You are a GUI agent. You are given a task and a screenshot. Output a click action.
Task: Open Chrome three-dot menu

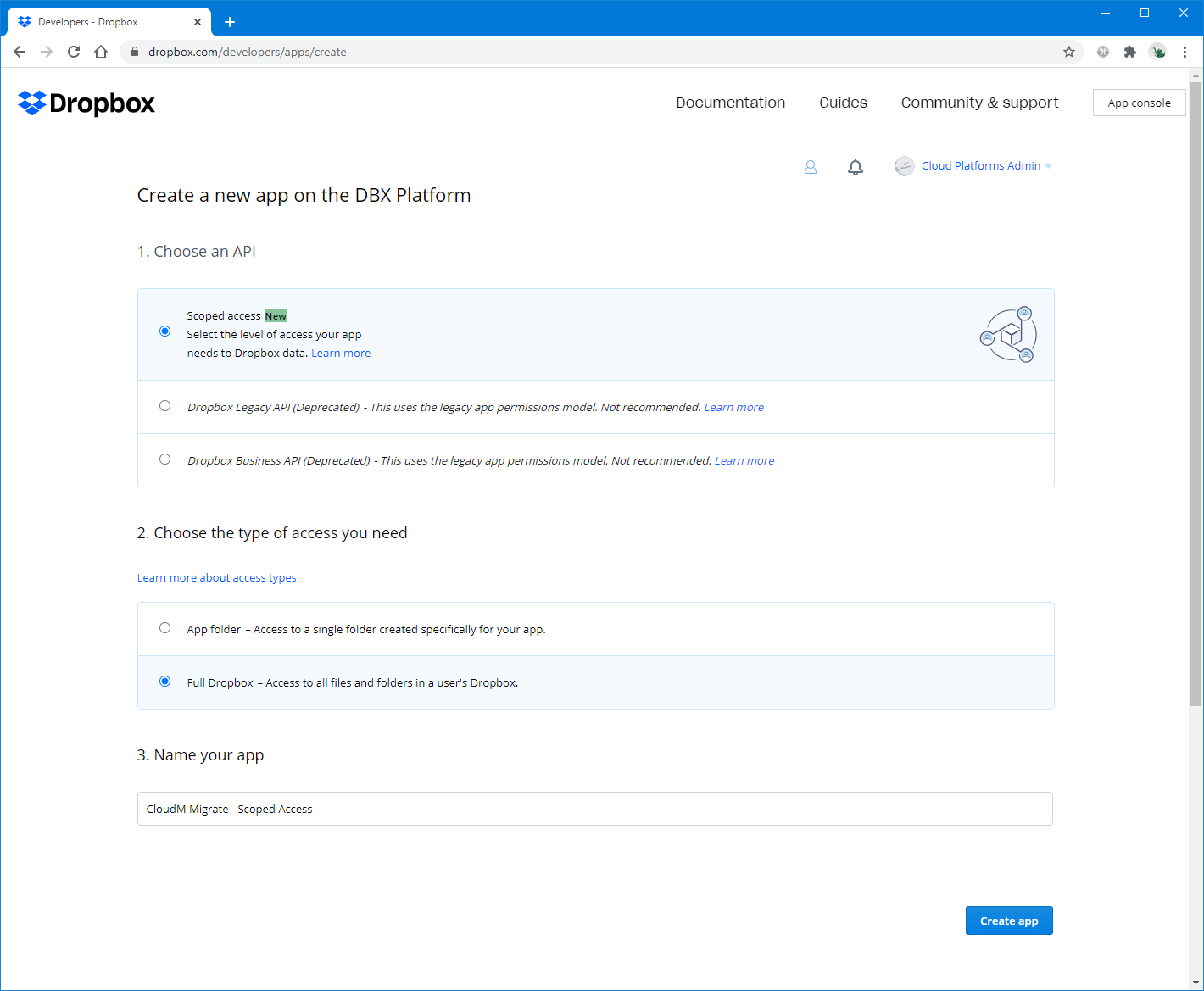pos(1184,52)
